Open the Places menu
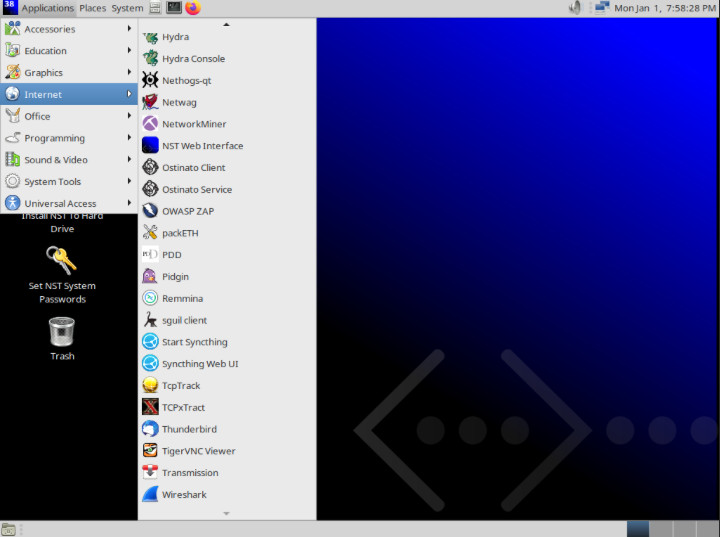The width and height of the screenshot is (720, 537). tap(92, 8)
